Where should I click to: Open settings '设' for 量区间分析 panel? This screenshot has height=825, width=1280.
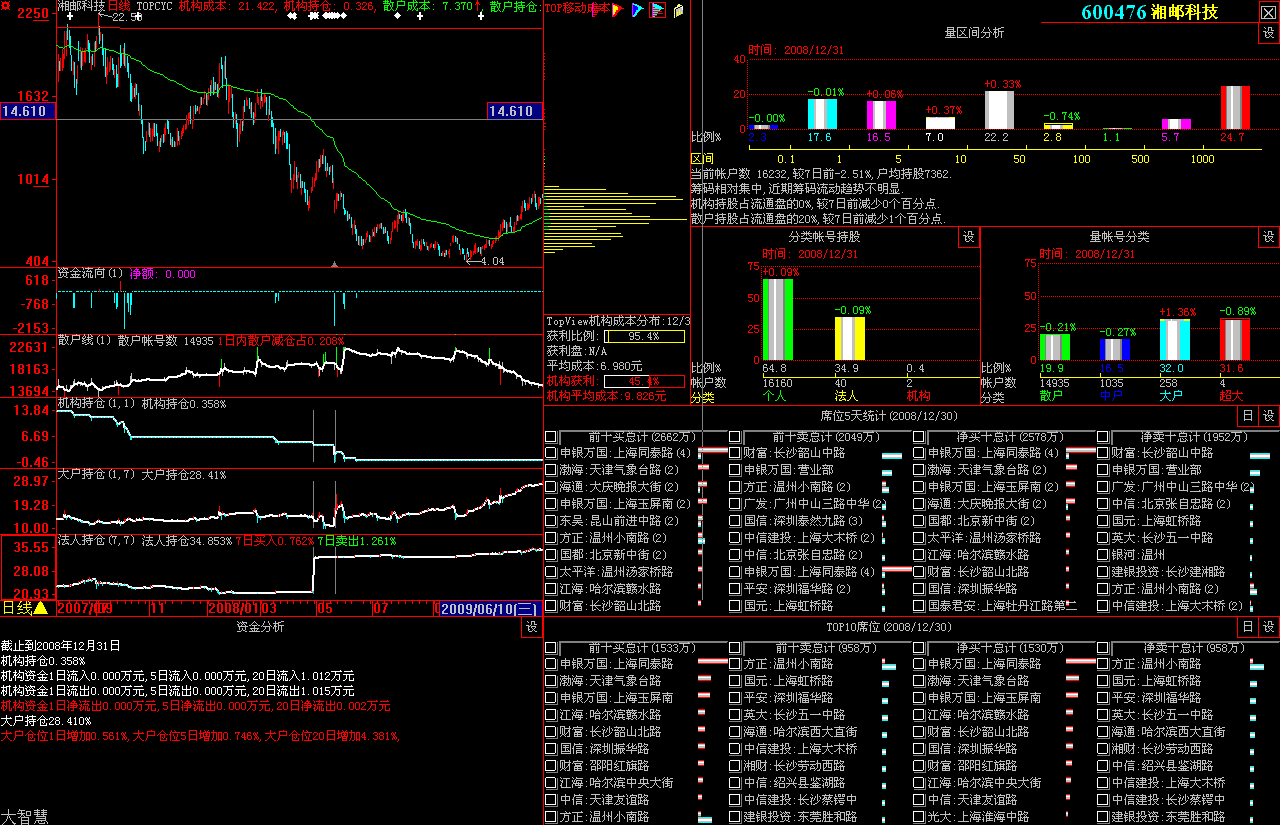pos(1268,33)
